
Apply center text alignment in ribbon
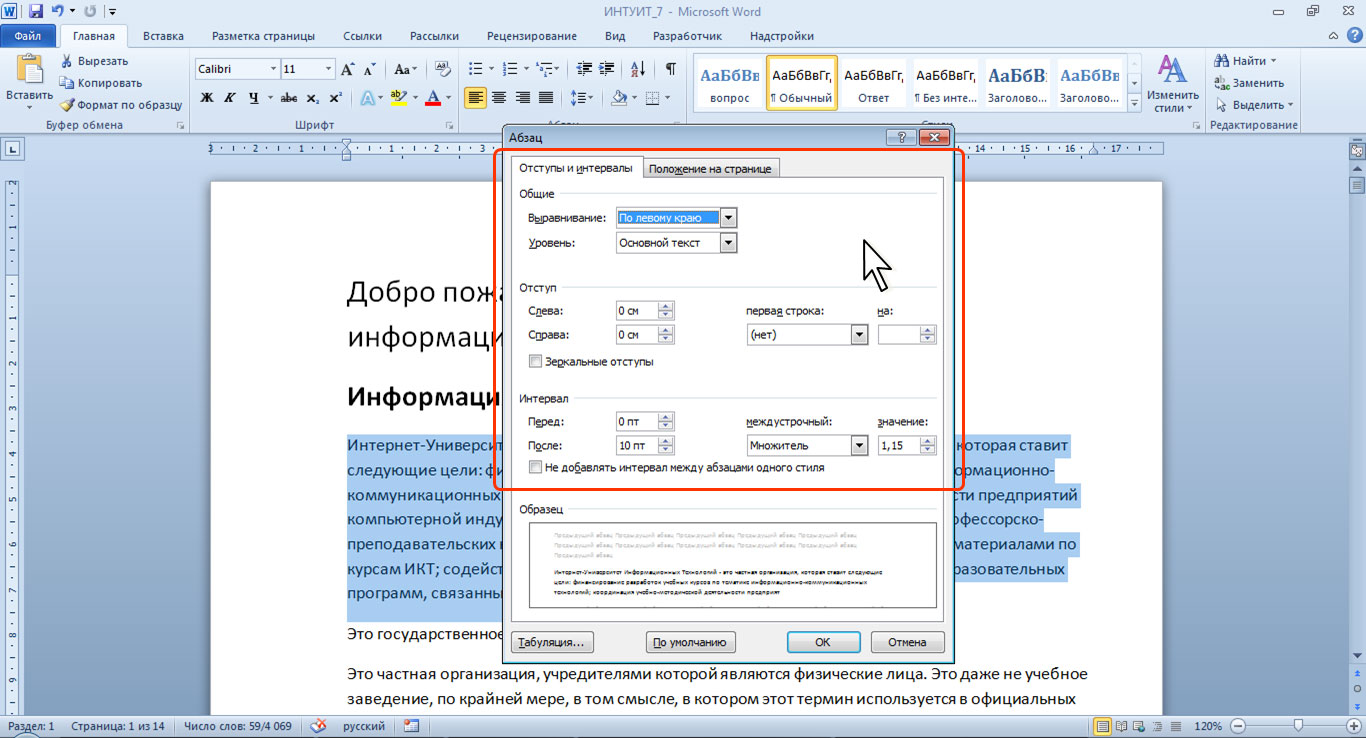coord(497,98)
